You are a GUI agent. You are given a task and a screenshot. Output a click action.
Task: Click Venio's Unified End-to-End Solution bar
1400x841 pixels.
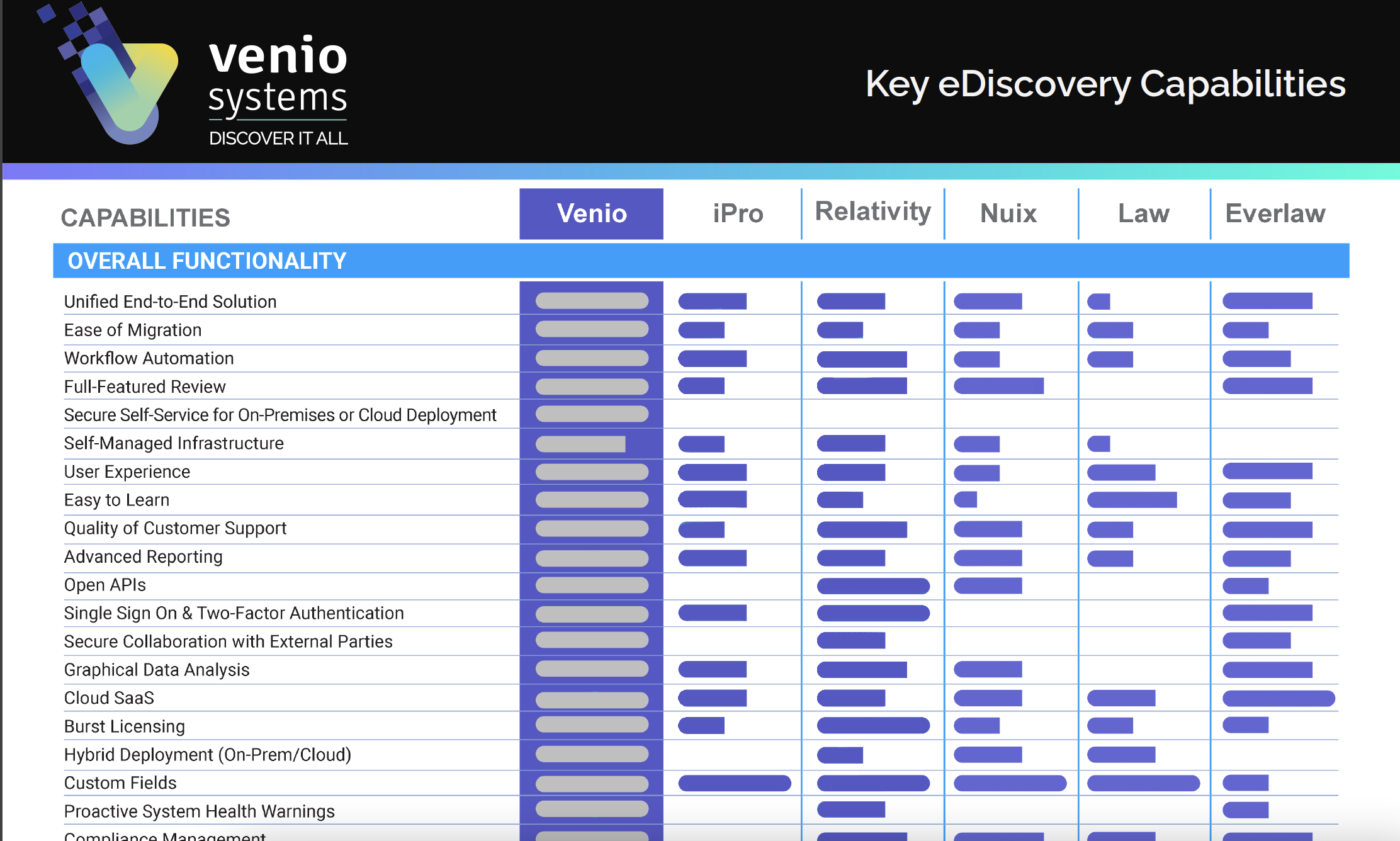click(591, 301)
